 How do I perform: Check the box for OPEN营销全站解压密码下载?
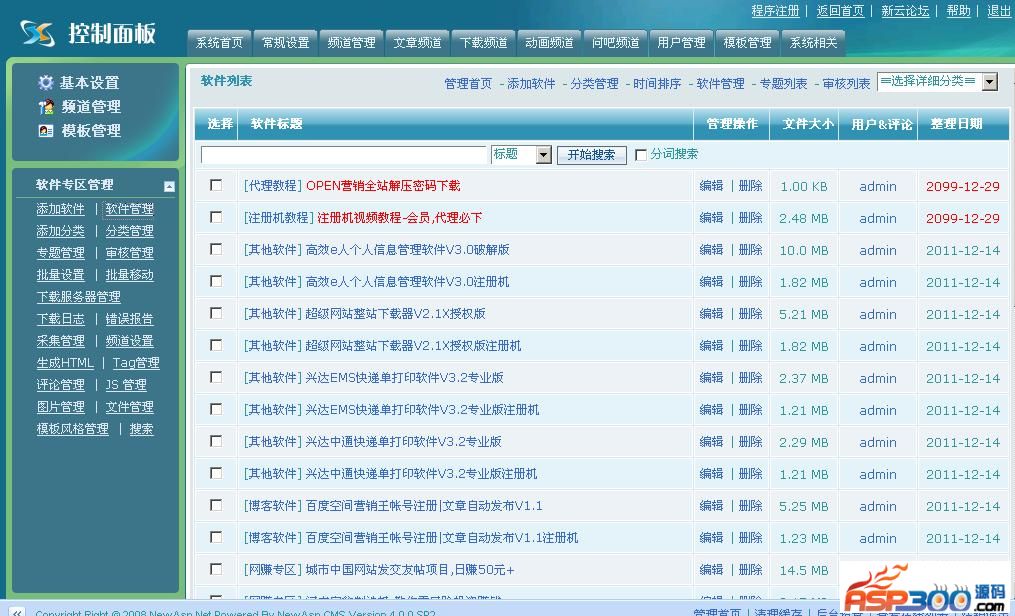coord(216,185)
